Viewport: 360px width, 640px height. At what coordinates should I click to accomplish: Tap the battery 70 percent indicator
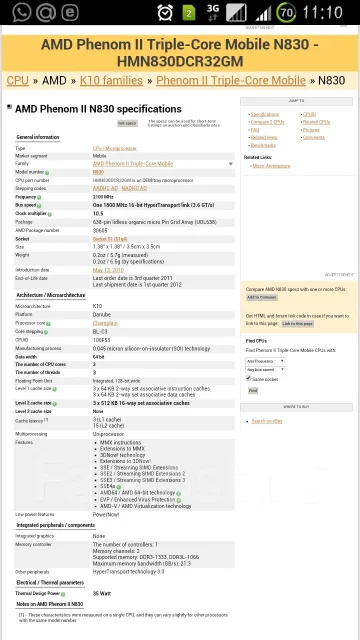coord(286,13)
